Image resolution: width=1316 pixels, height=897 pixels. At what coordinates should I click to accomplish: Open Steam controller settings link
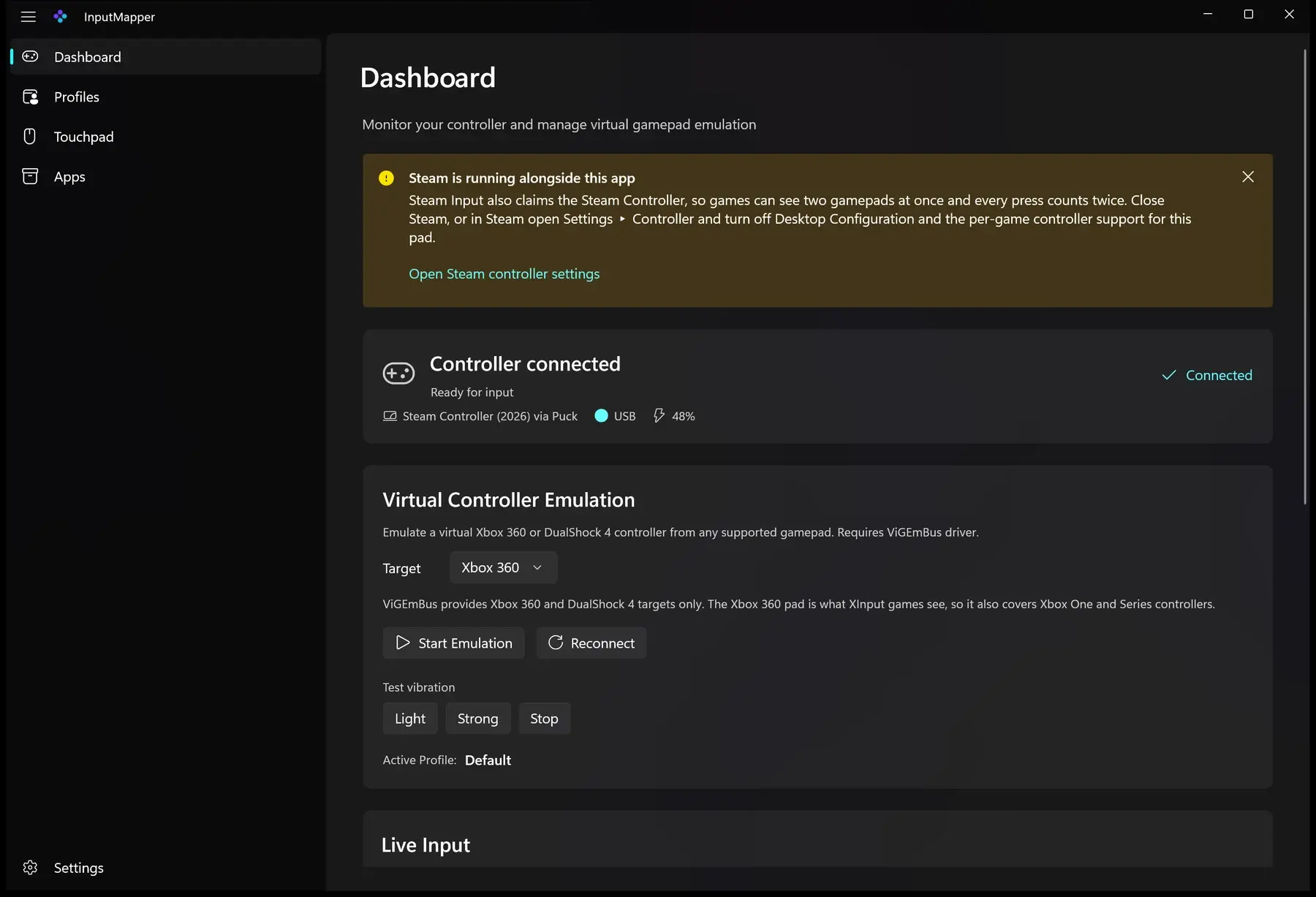tap(504, 273)
